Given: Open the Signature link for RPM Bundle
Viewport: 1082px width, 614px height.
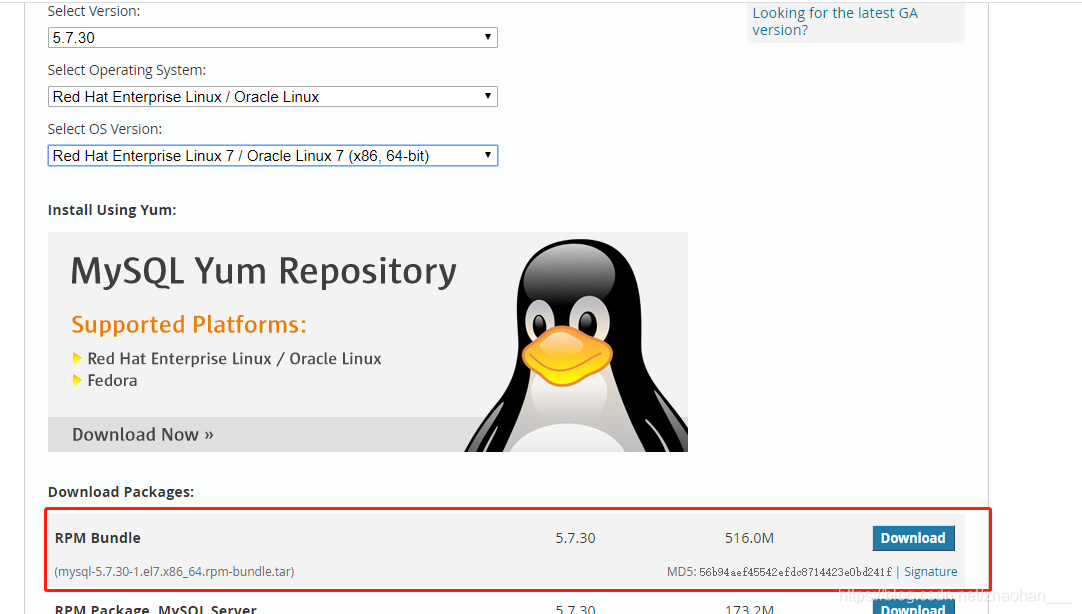Looking at the screenshot, I should (x=930, y=572).
